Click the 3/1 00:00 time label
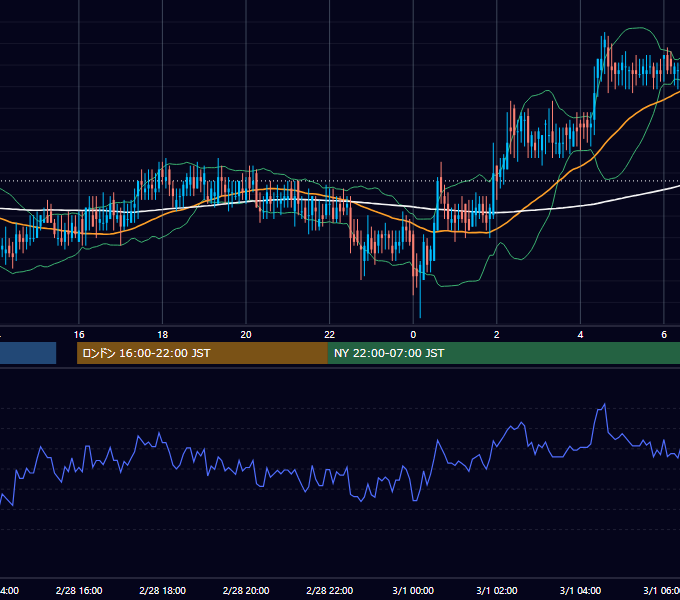Viewport: 680px width, 600px height. pos(413,590)
